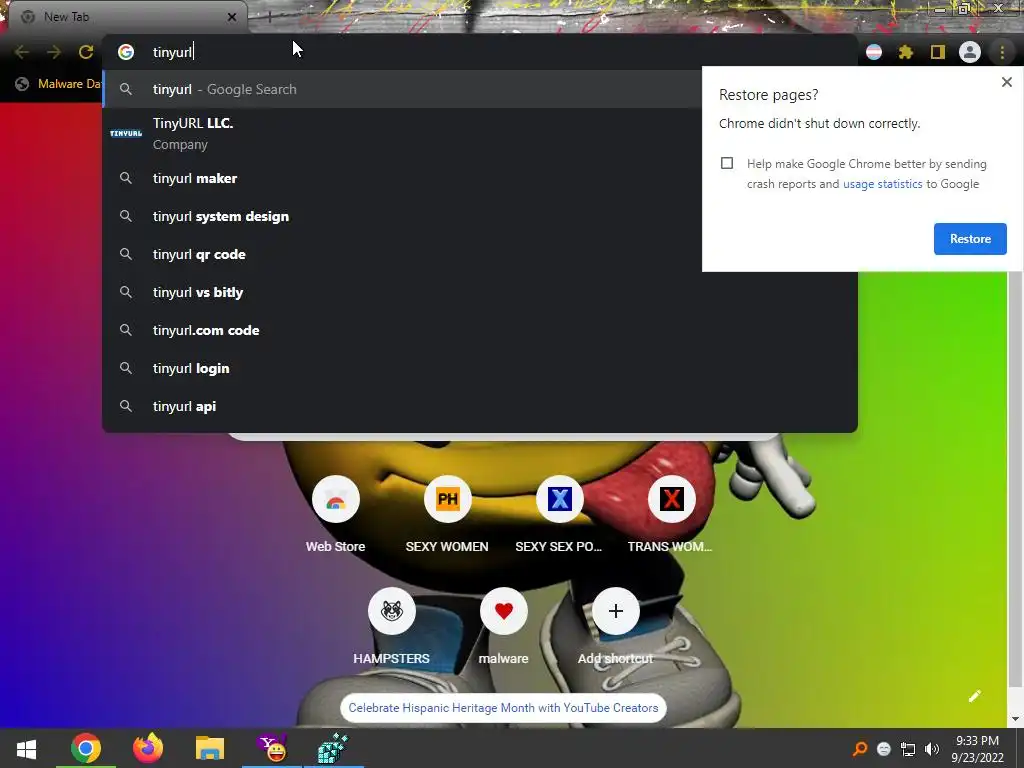Screen dimensions: 1024x768
Task: Launch Firefox from the taskbar
Action: tap(148, 748)
